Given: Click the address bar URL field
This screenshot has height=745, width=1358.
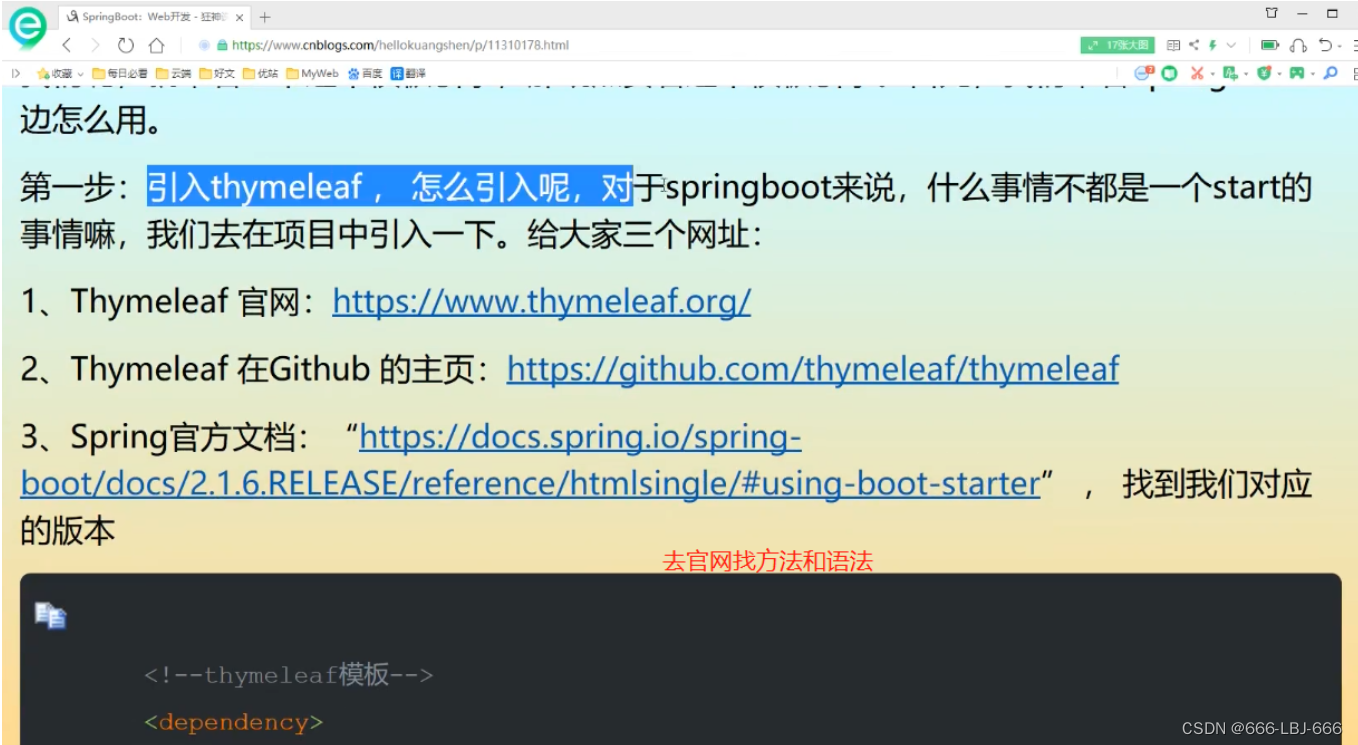Looking at the screenshot, I should (400, 45).
